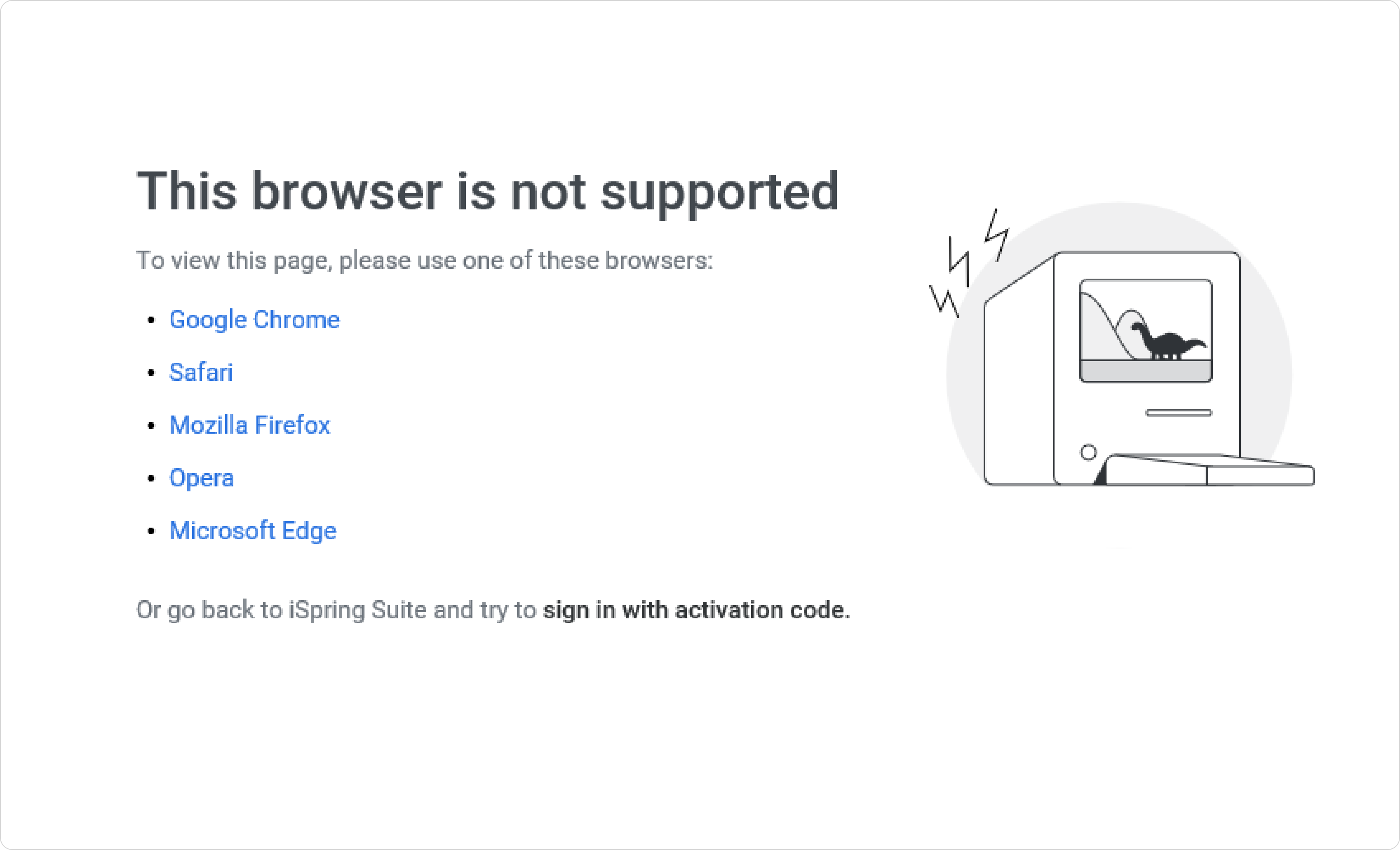Click the gray strip below the dinosaur
The width and height of the screenshot is (1400, 850).
[1146, 371]
